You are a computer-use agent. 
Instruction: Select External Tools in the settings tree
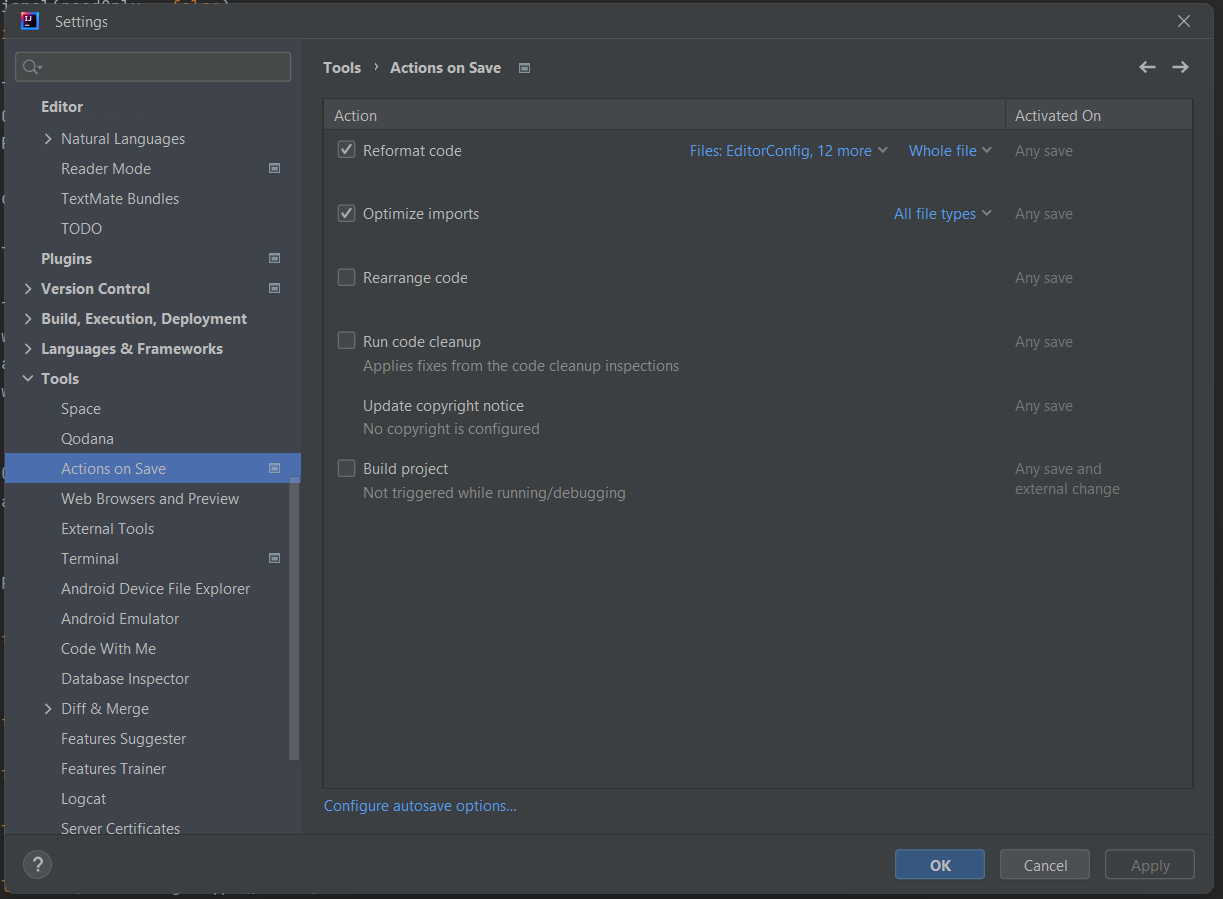(x=107, y=529)
